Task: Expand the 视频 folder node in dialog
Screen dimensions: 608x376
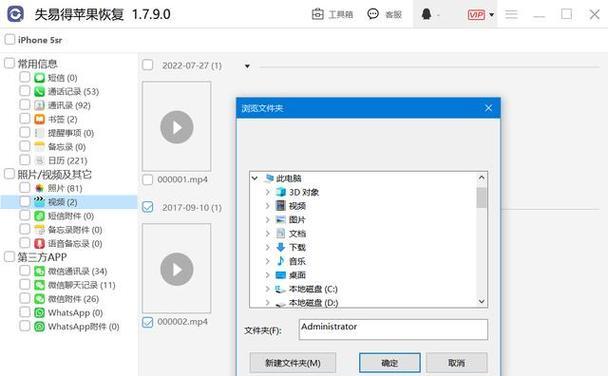Action: 268,206
